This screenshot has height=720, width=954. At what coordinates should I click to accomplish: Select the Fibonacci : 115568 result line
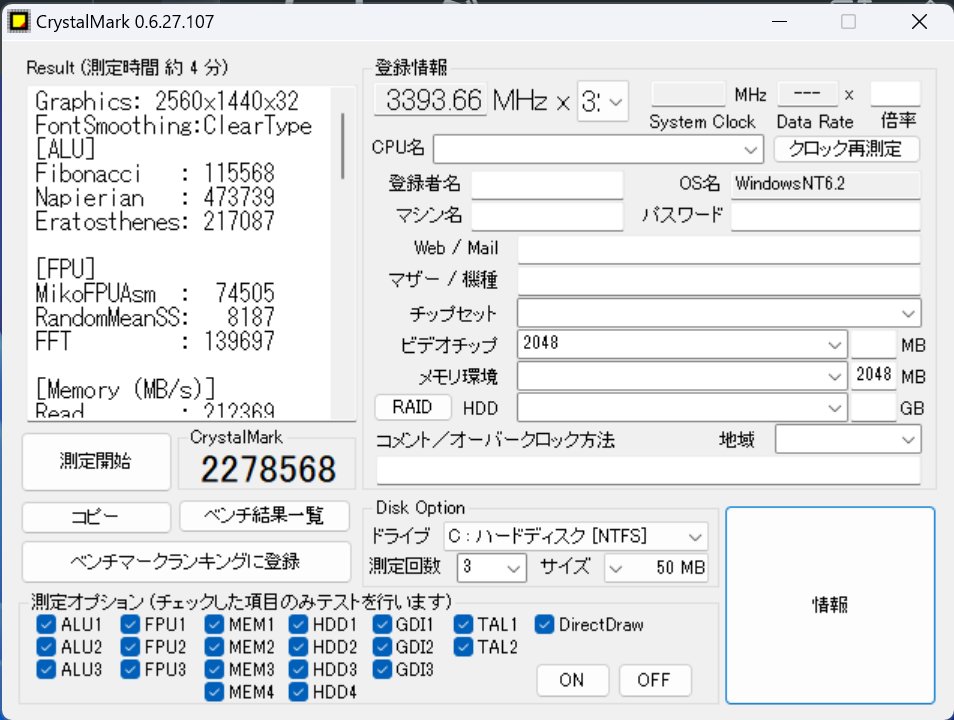click(155, 174)
